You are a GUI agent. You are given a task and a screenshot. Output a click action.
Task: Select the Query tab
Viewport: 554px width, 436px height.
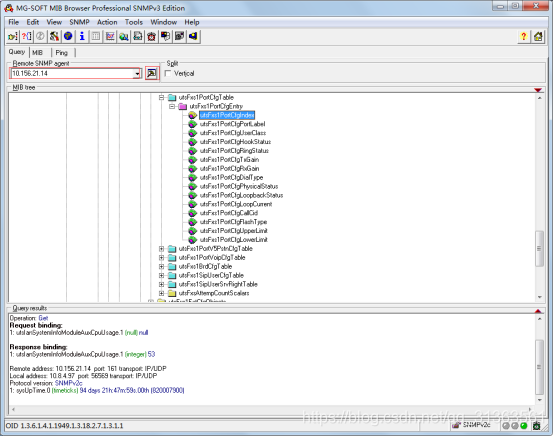pyautogui.click(x=17, y=52)
